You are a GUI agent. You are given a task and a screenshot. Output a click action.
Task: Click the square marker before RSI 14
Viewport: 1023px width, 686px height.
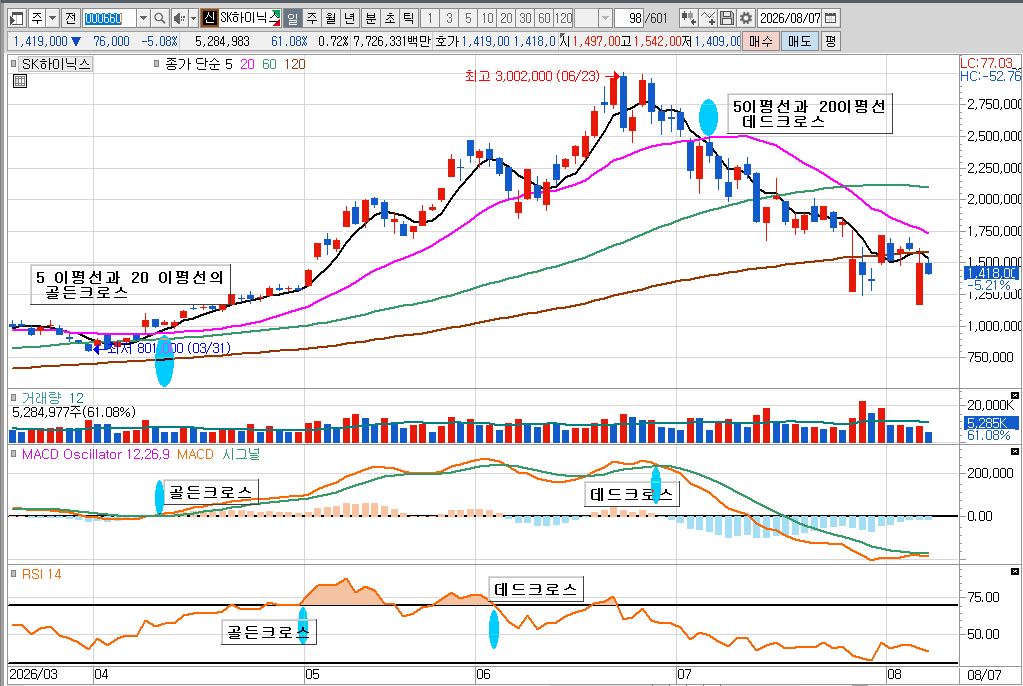14,574
